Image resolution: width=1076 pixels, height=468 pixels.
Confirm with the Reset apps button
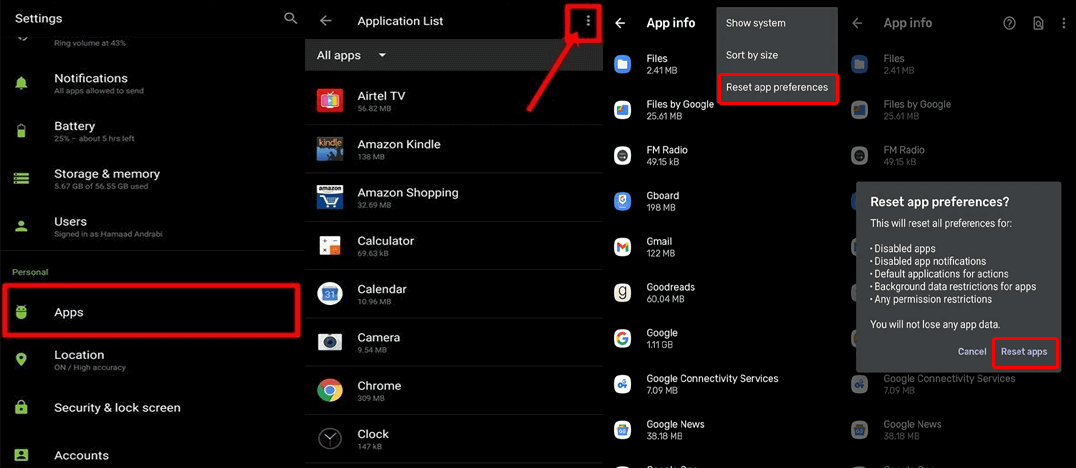pyautogui.click(x=1024, y=351)
